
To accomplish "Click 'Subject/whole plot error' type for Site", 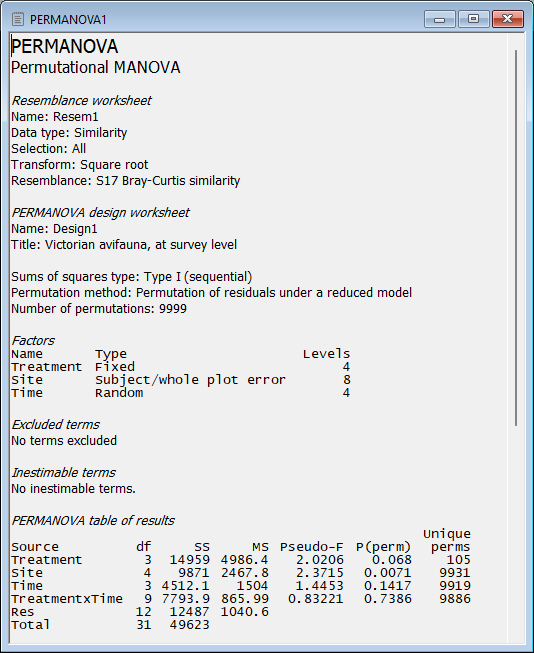I will (x=190, y=380).
